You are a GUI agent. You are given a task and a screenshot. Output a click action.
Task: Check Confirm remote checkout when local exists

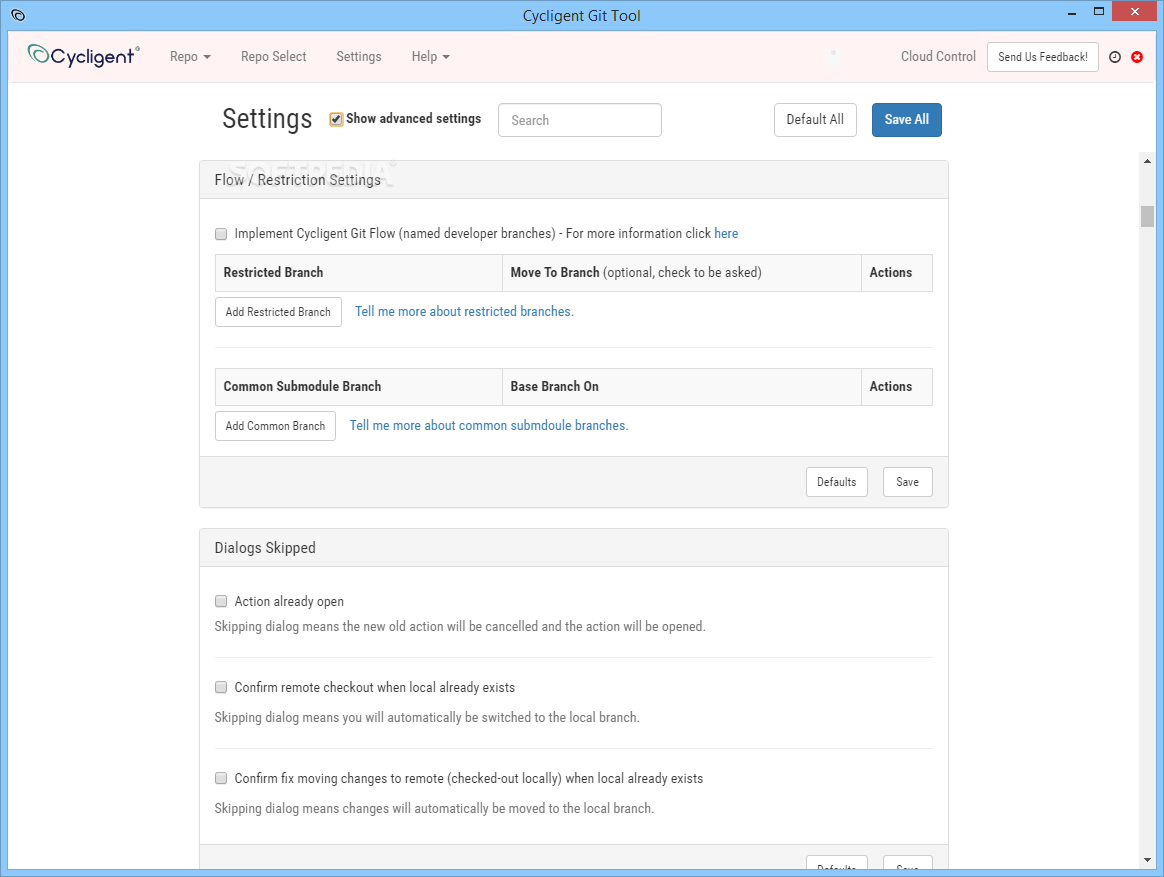pyautogui.click(x=221, y=688)
